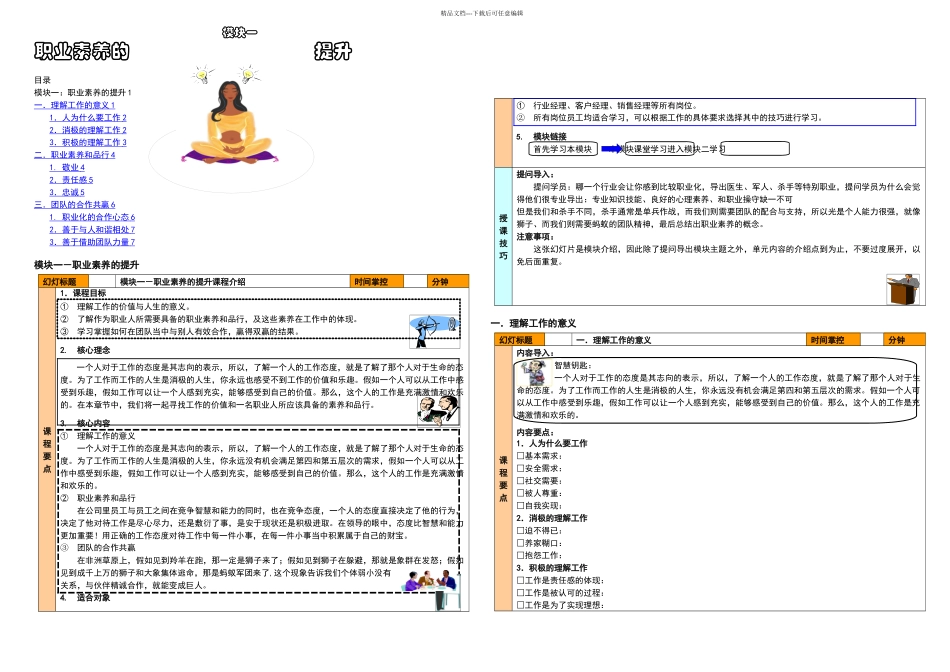The height and width of the screenshot is (672, 950).
Task: Click the right lightbulb clipart above the woman
Action: pos(248,74)
